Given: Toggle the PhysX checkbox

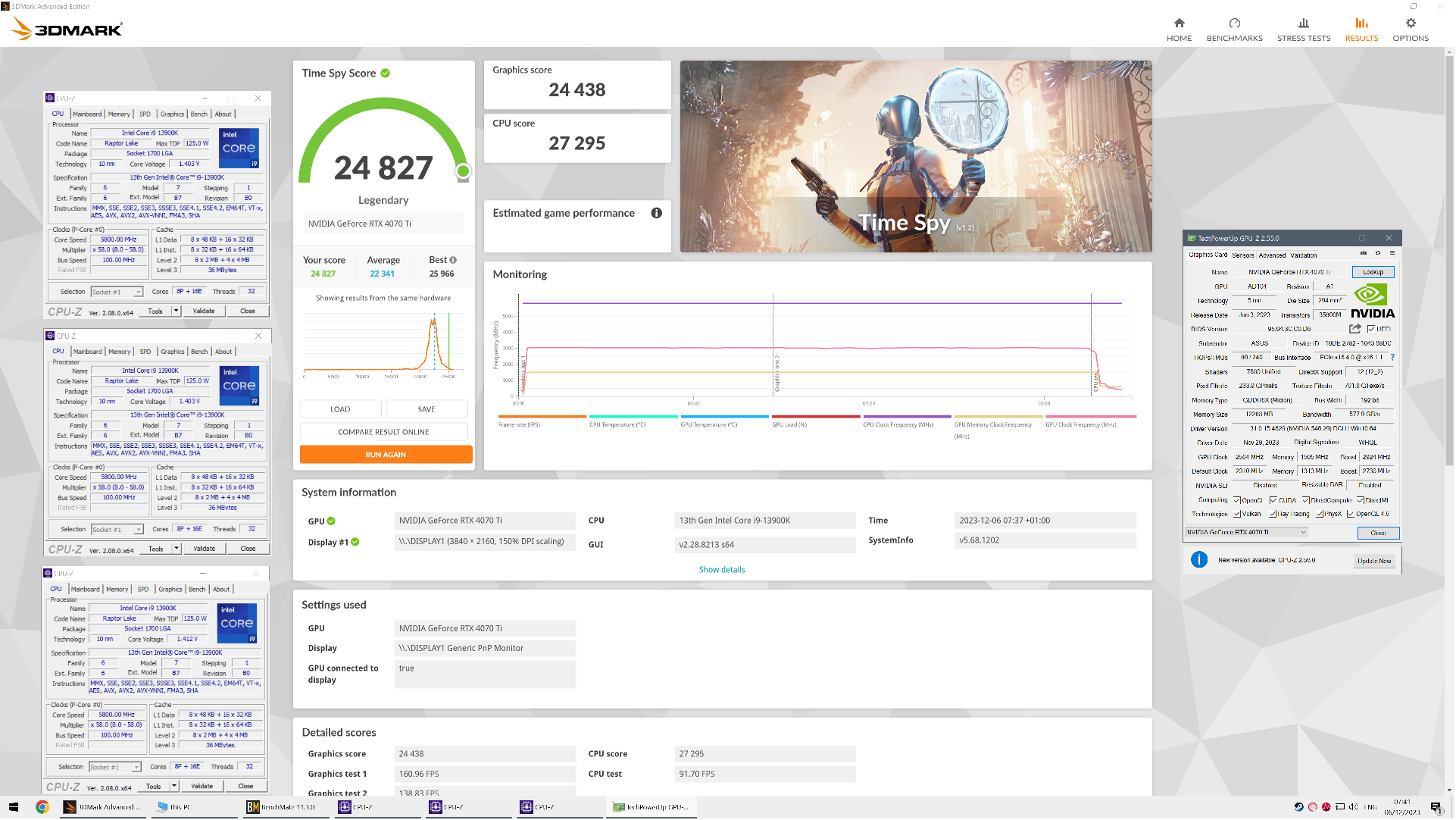Looking at the screenshot, I should [1320, 515].
